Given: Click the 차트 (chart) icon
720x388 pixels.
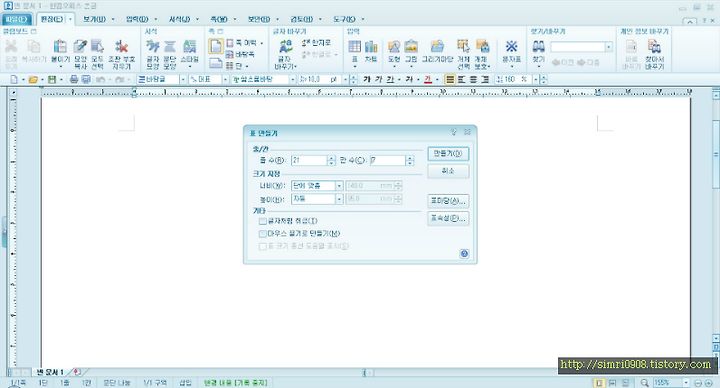Looking at the screenshot, I should tap(371, 46).
